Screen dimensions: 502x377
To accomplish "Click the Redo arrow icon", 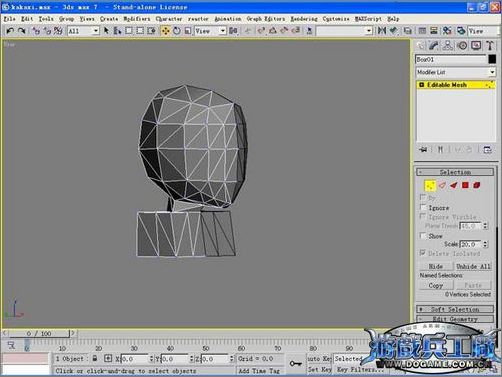I will click(x=22, y=31).
